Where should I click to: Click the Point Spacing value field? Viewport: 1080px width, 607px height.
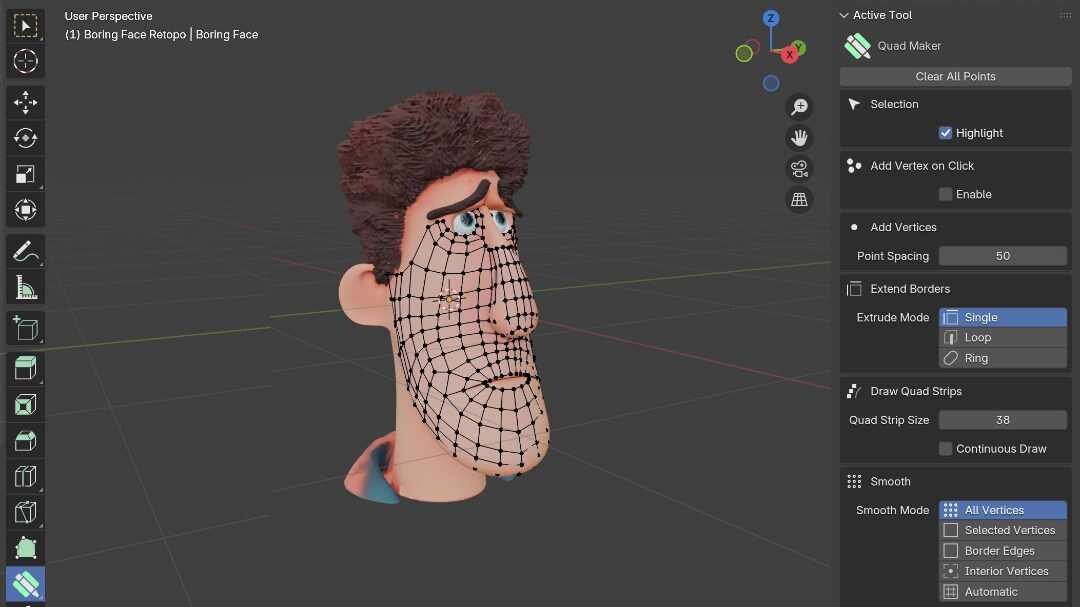click(1003, 256)
